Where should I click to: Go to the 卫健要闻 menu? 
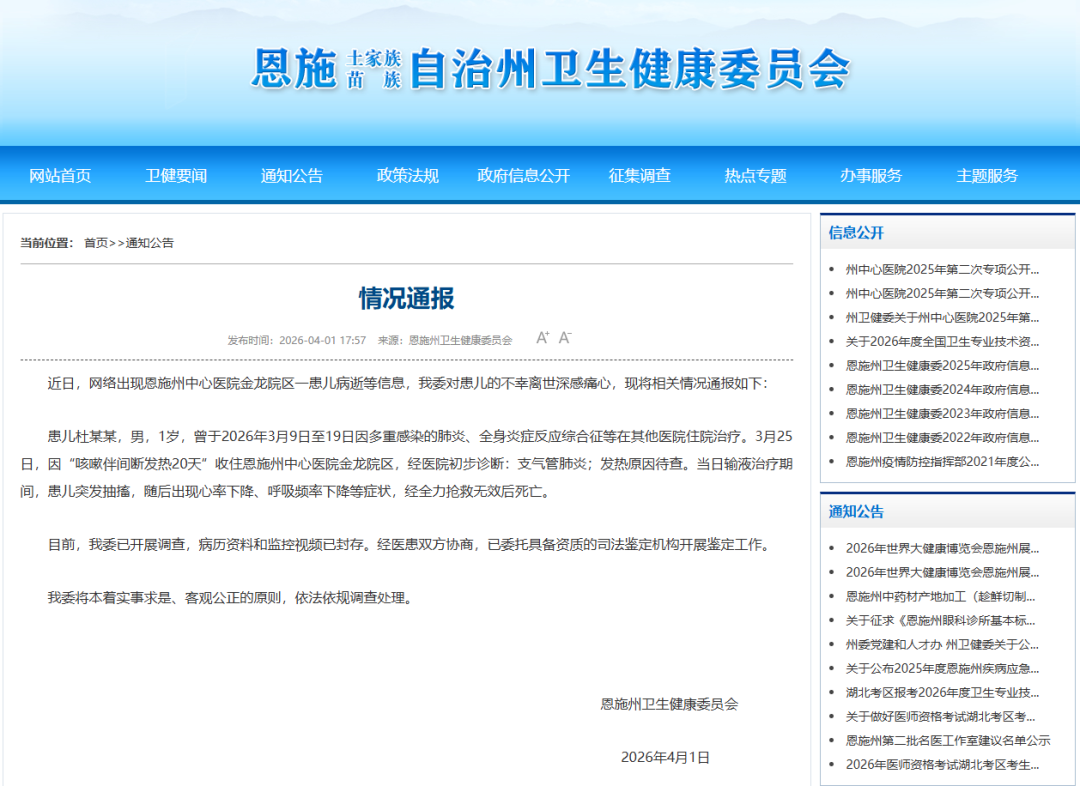point(176,176)
